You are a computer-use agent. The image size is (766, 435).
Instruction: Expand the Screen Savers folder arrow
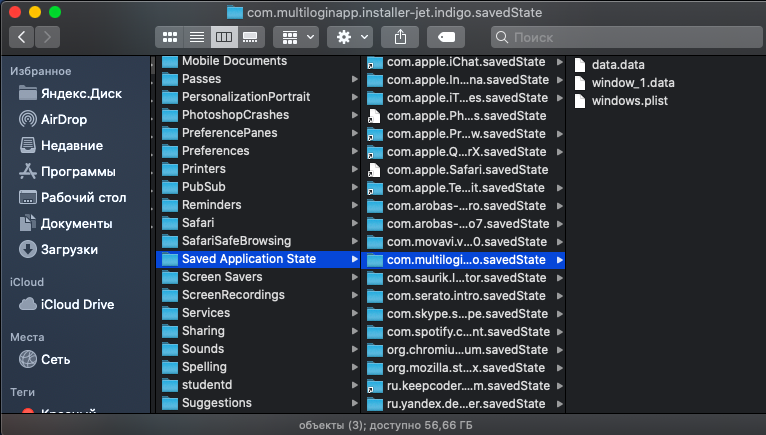[355, 277]
